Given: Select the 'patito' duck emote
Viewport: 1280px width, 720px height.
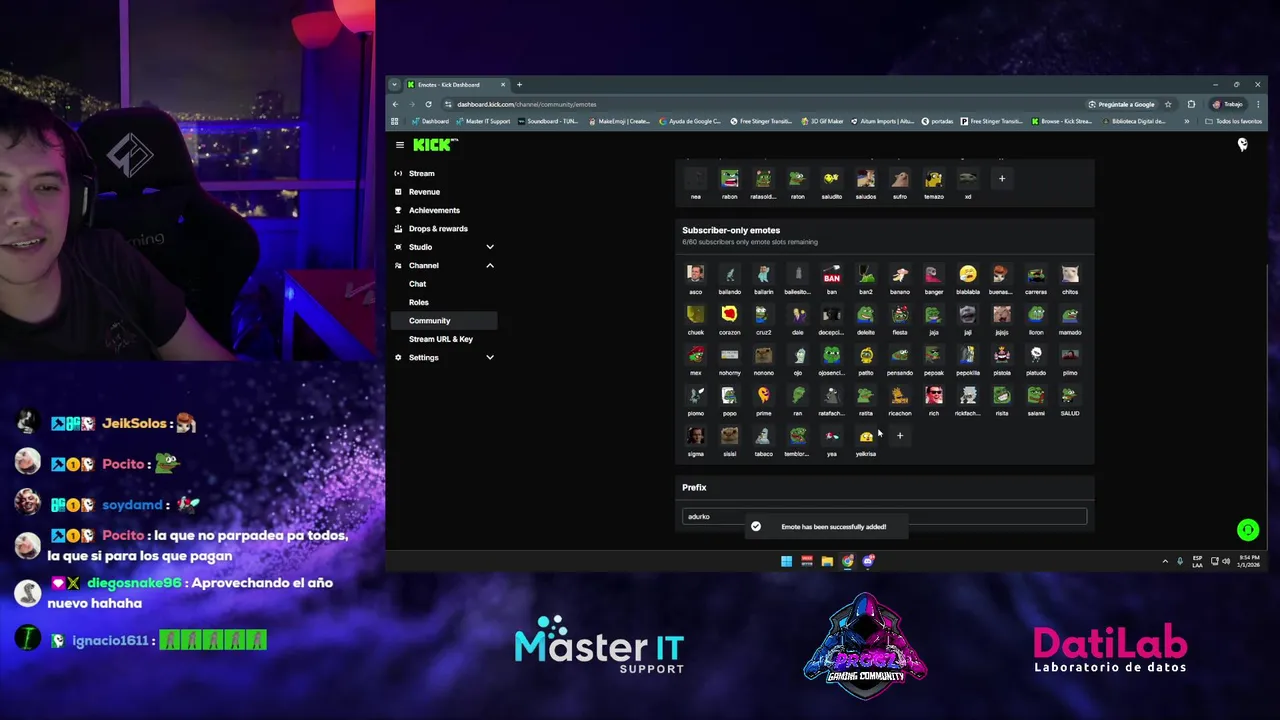Looking at the screenshot, I should (x=865, y=355).
